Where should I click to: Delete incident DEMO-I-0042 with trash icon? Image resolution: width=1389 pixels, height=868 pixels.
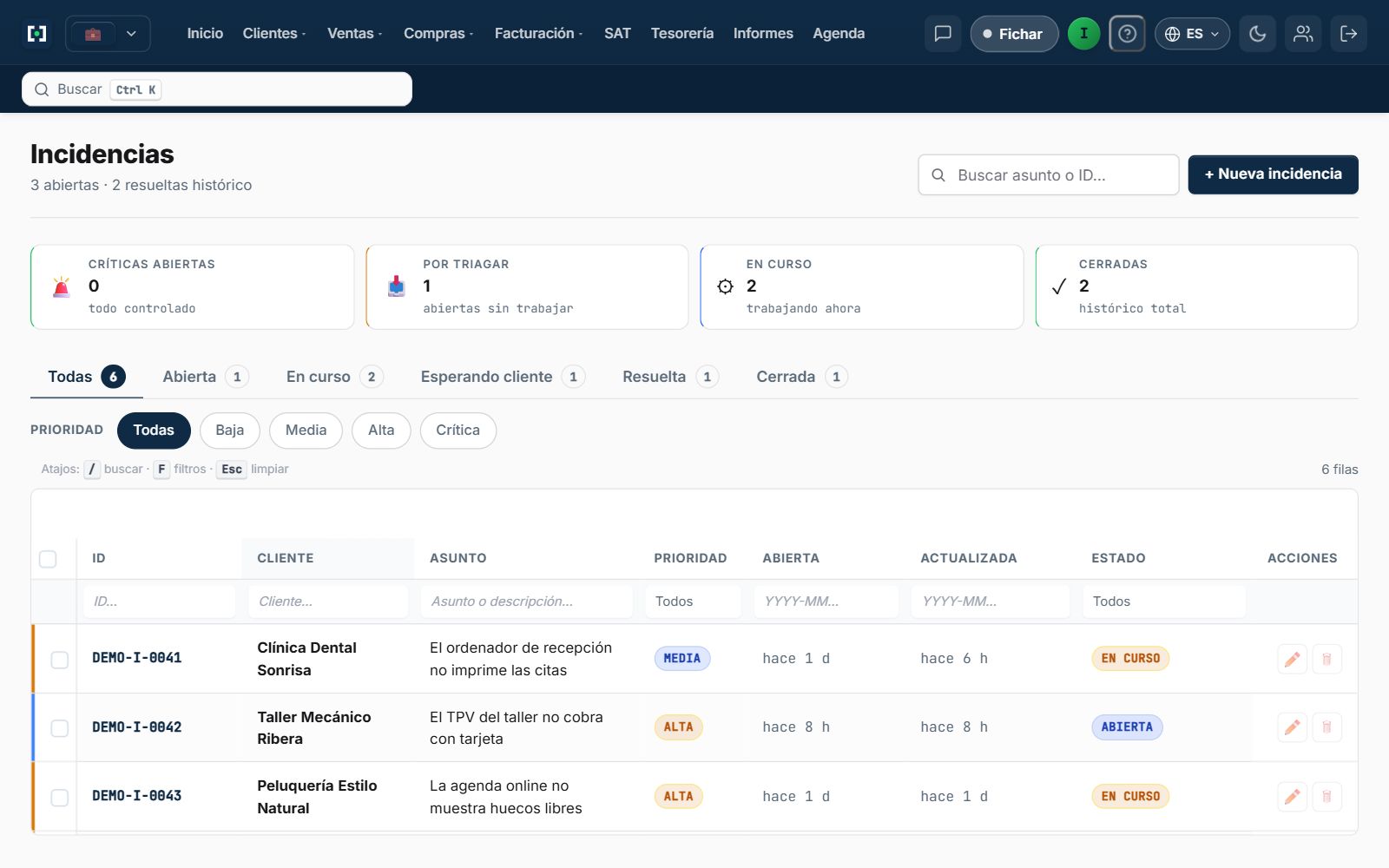point(1326,727)
